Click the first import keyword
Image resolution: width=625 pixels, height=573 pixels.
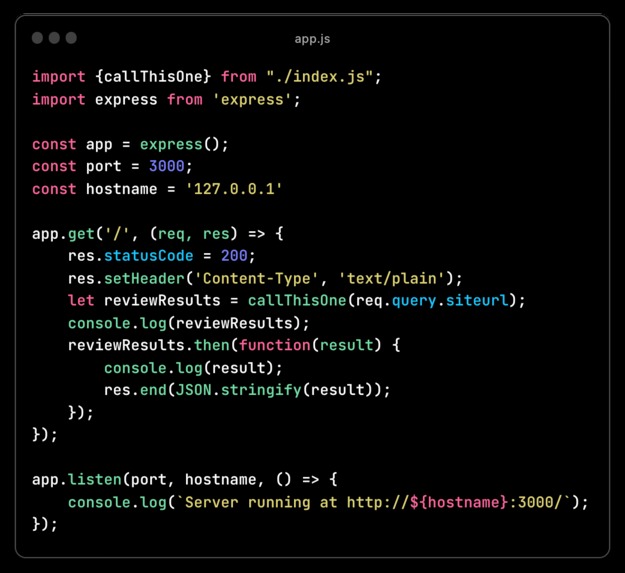[x=59, y=76]
